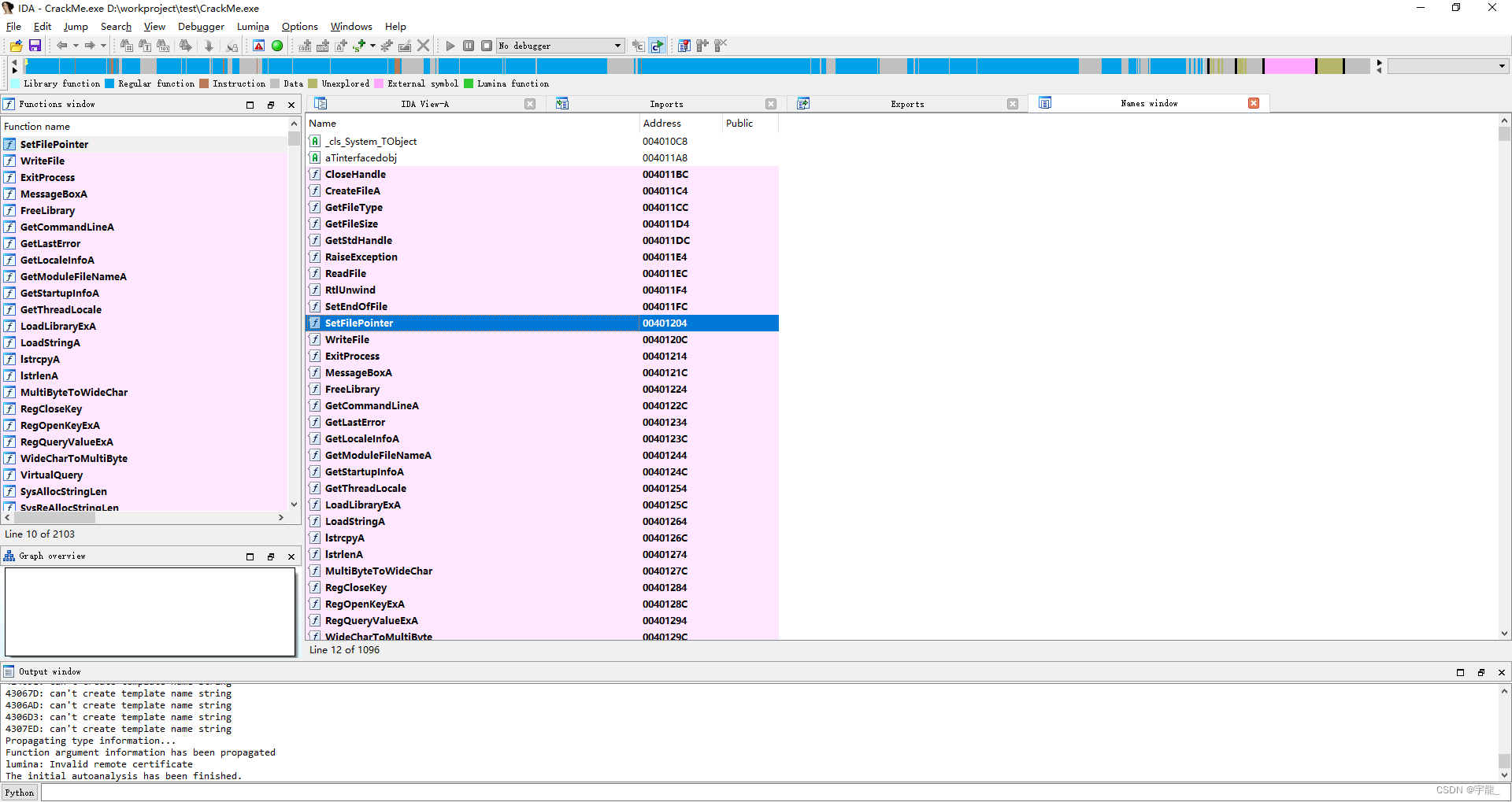Switch to the Imports tab
Screen dimensions: 1512x802
(666, 104)
